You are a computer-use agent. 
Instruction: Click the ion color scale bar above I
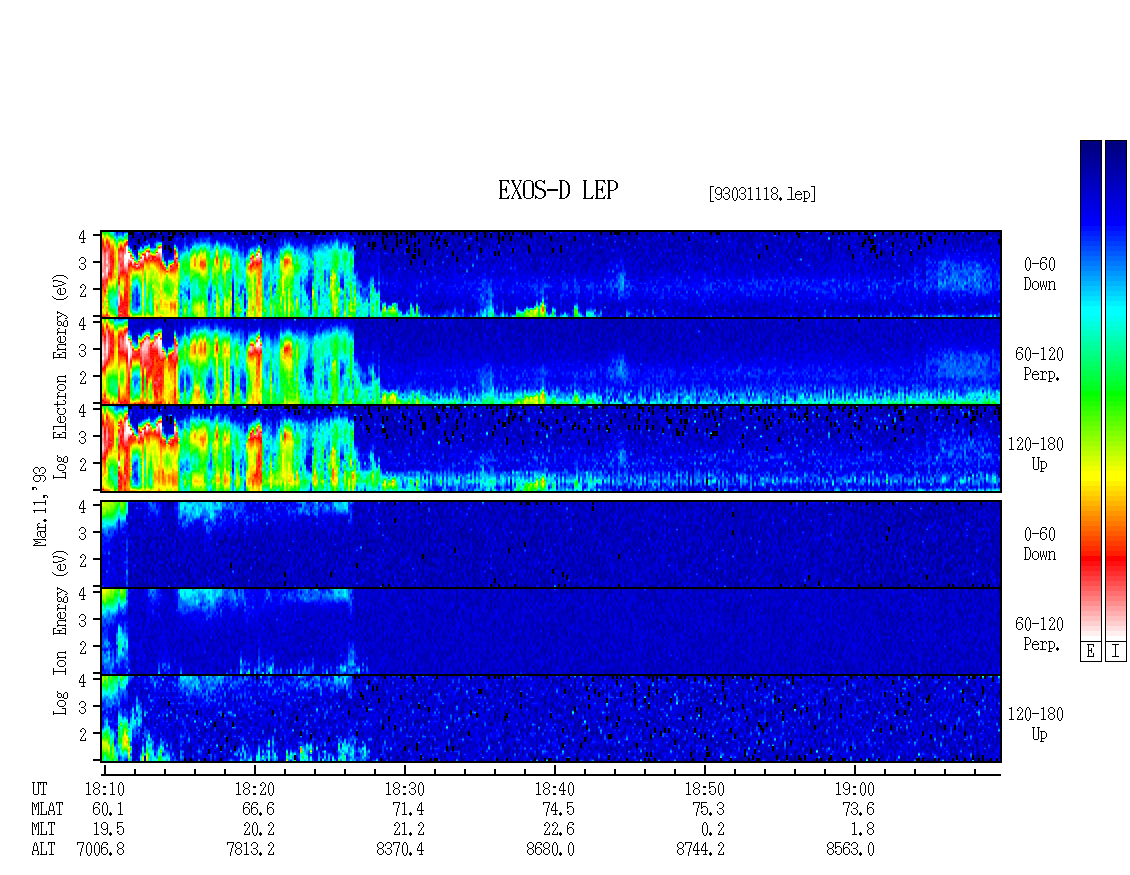[1116, 389]
